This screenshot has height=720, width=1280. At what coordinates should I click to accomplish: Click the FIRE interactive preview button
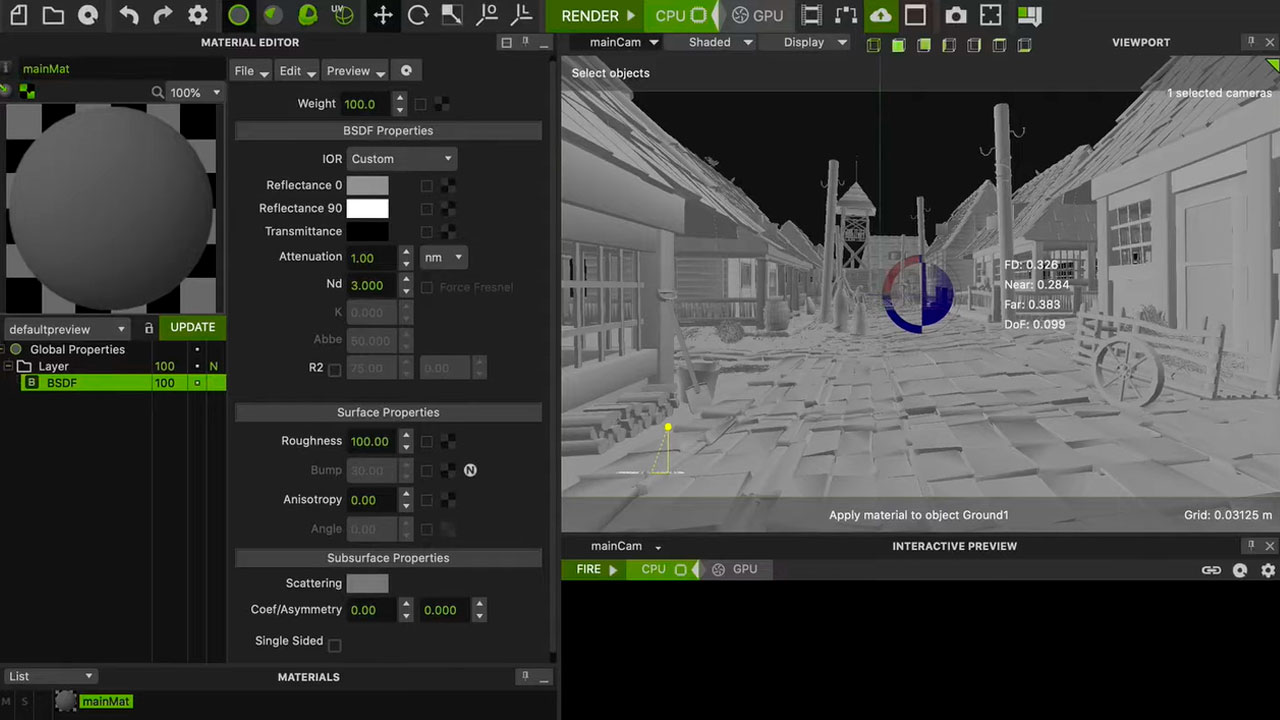click(597, 569)
